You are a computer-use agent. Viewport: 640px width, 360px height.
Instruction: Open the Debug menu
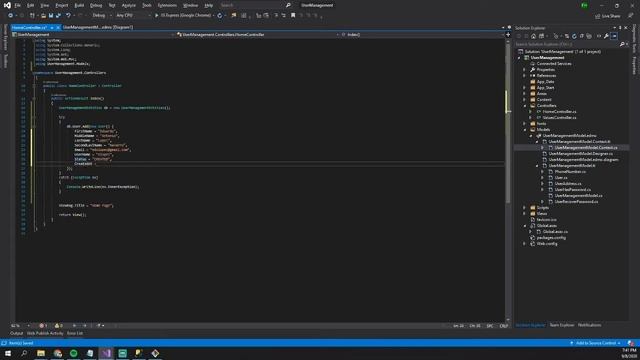pyautogui.click(x=96, y=5)
